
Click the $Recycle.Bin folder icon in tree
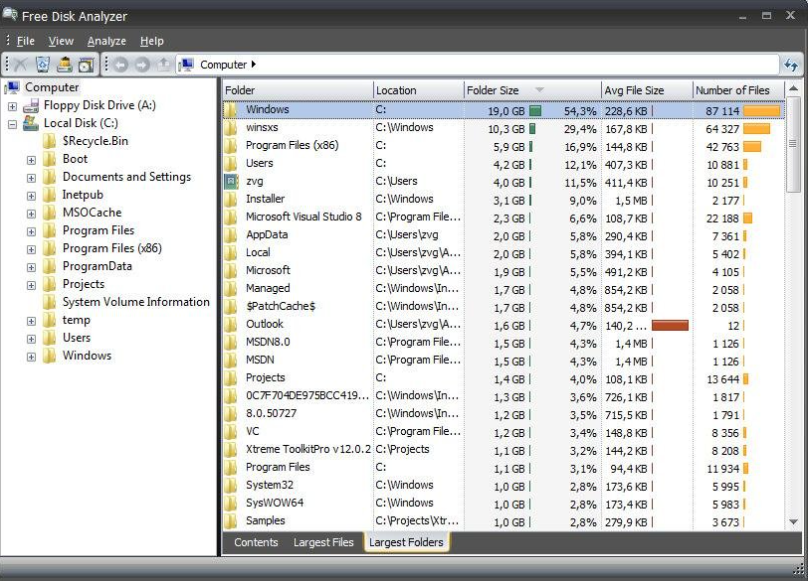49,141
